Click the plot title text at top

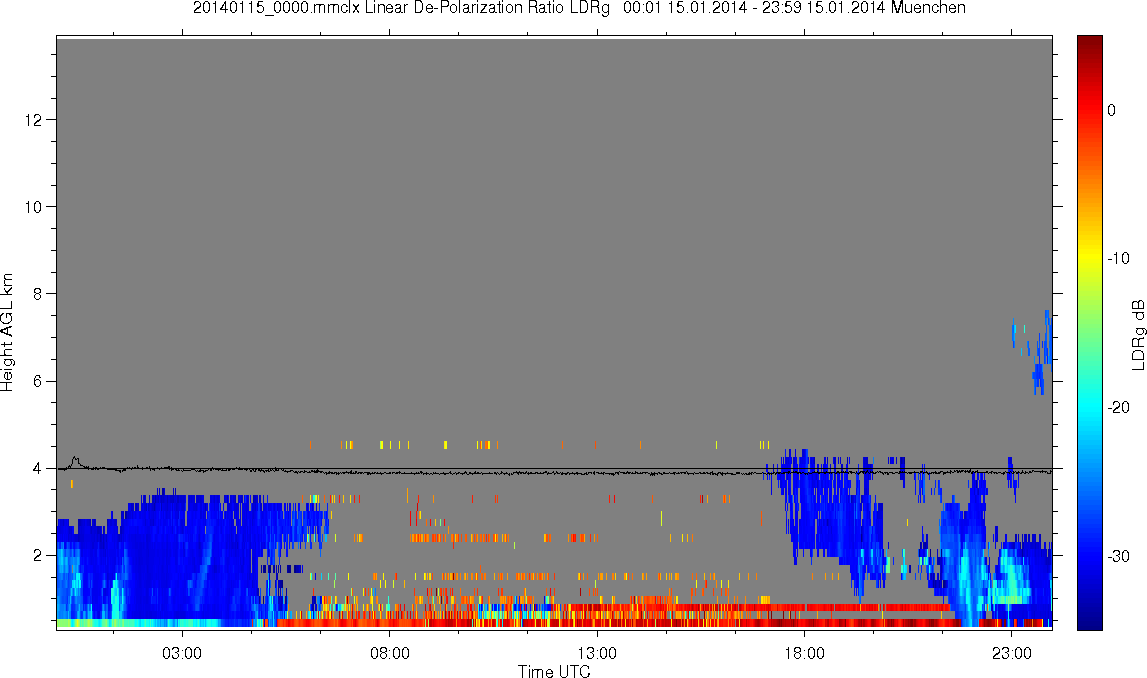point(579,8)
